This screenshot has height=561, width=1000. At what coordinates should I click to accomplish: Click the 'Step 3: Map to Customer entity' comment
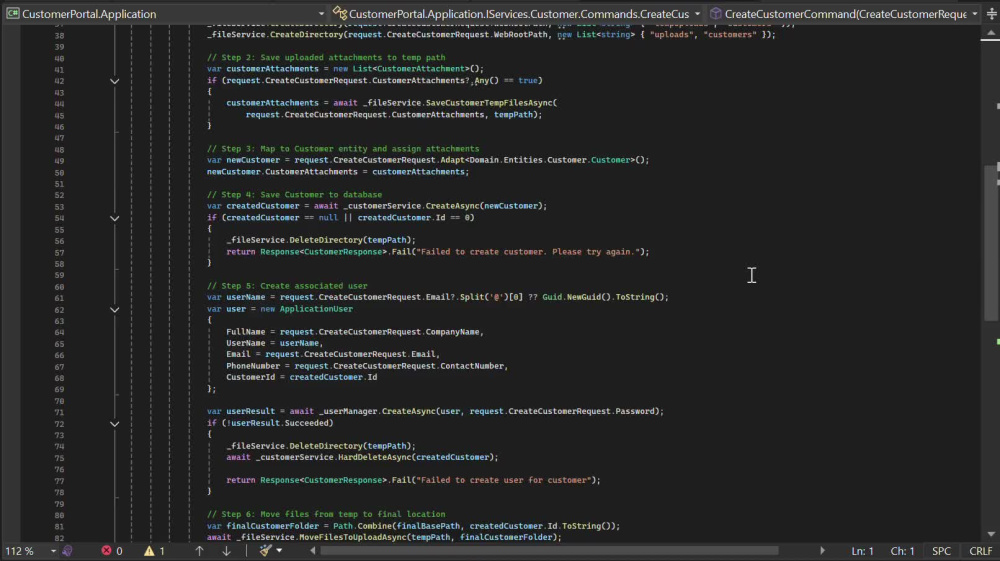[x=343, y=149]
